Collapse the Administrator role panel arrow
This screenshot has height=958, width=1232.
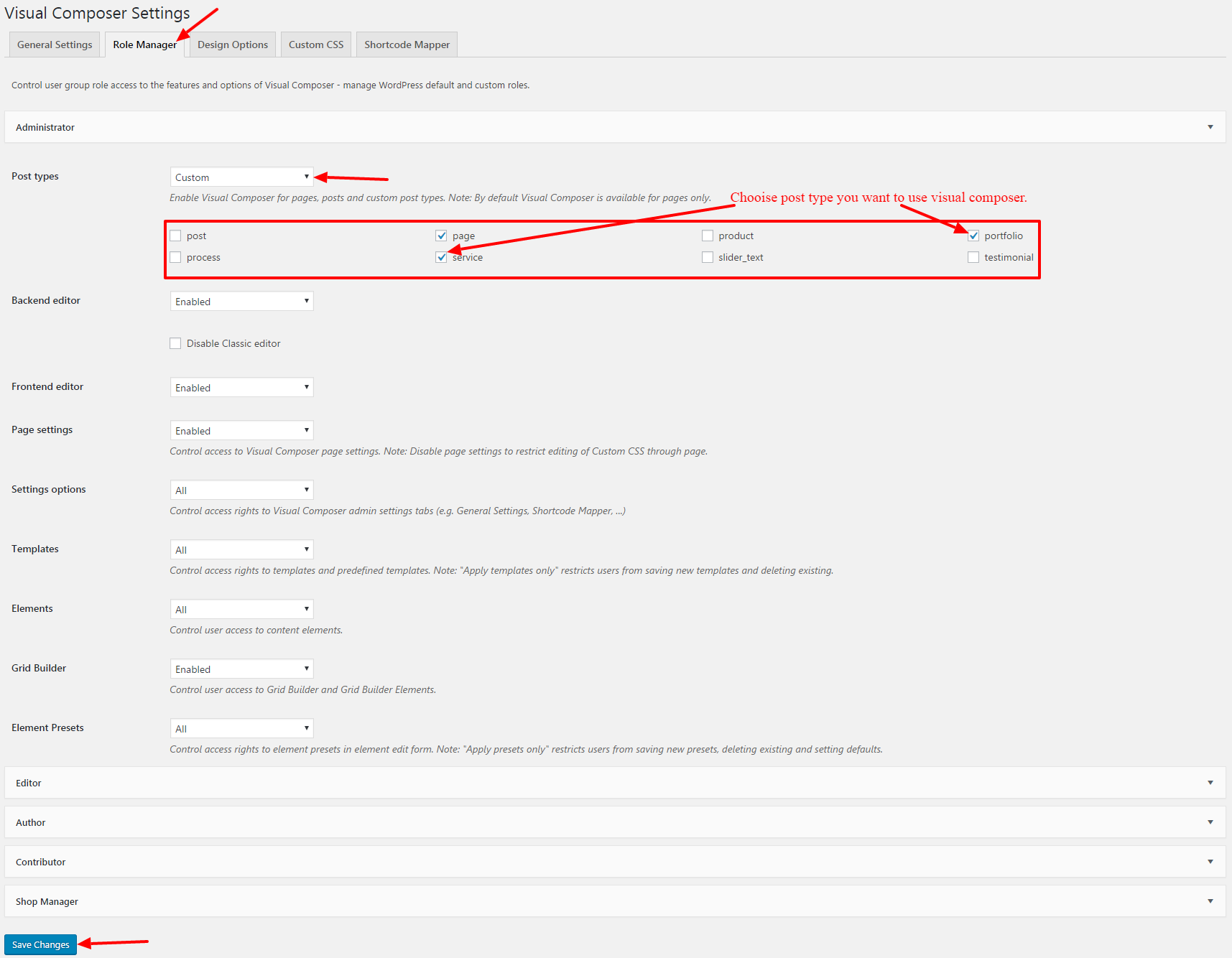pos(1210,127)
